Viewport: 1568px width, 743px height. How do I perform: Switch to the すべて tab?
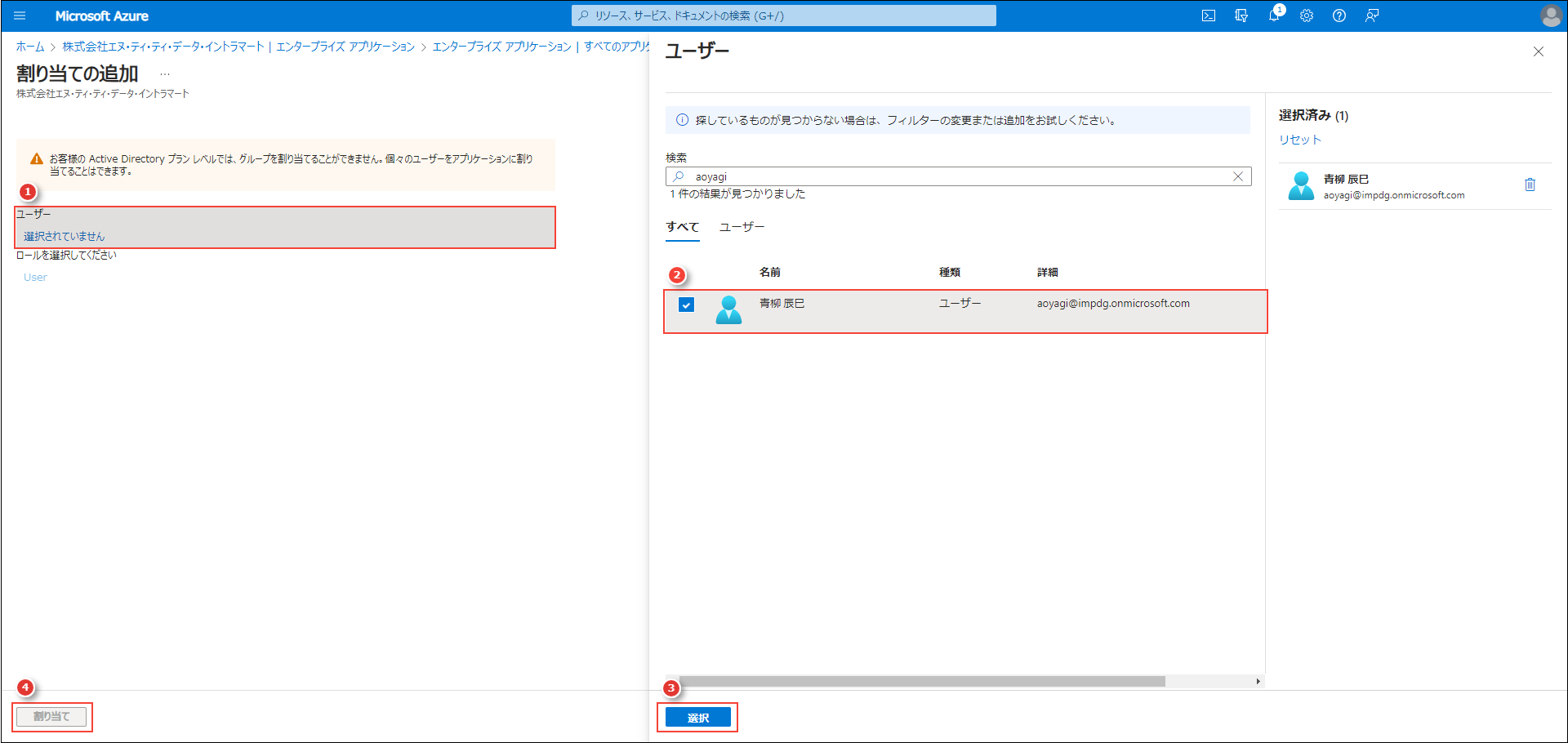(x=682, y=227)
